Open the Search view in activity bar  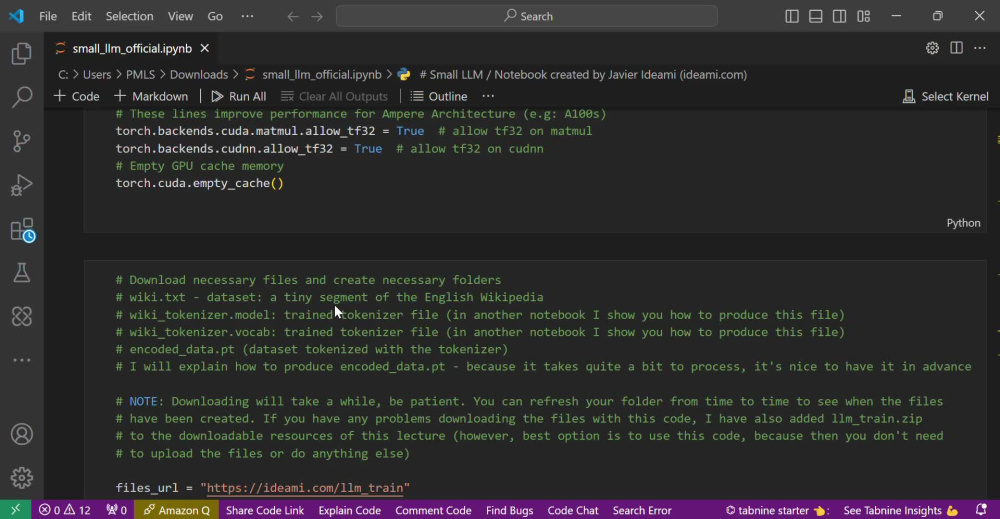tap(22, 97)
